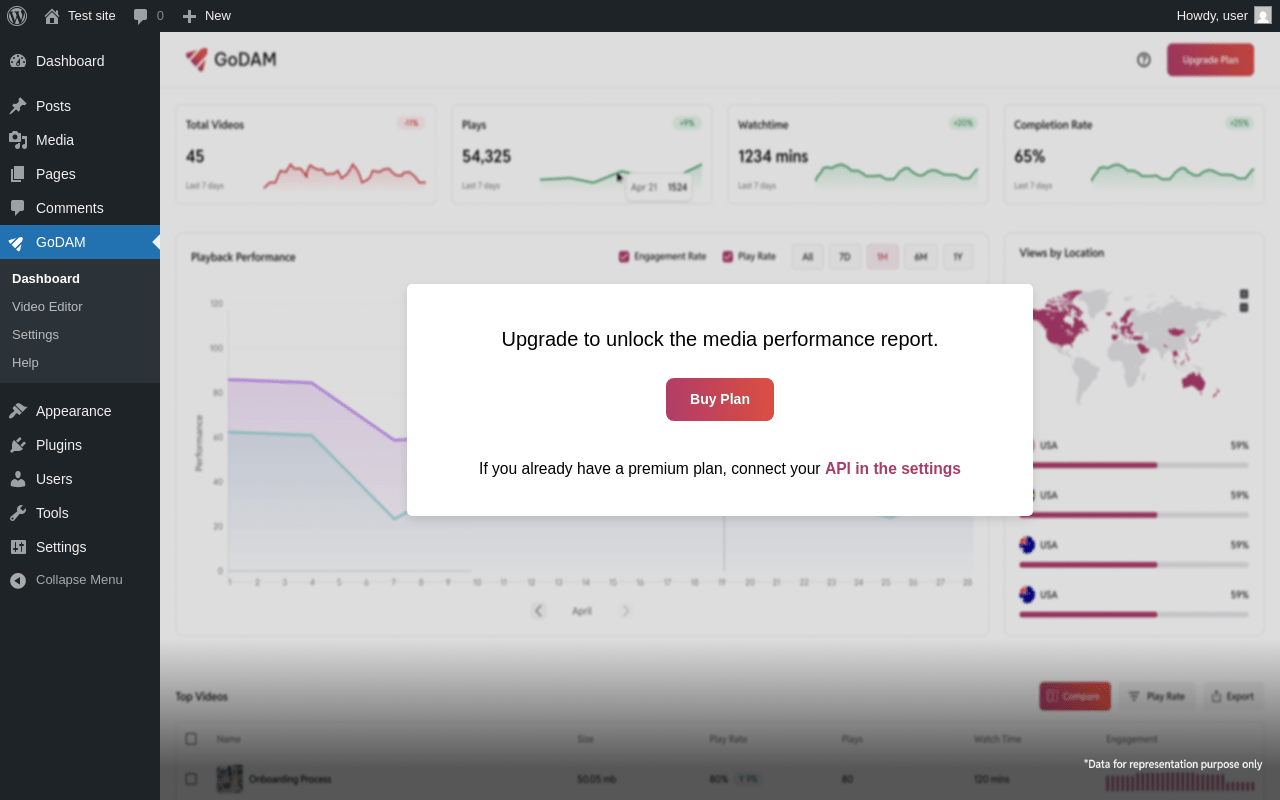Go to next month after April
The image size is (1280, 800).
[x=625, y=610]
